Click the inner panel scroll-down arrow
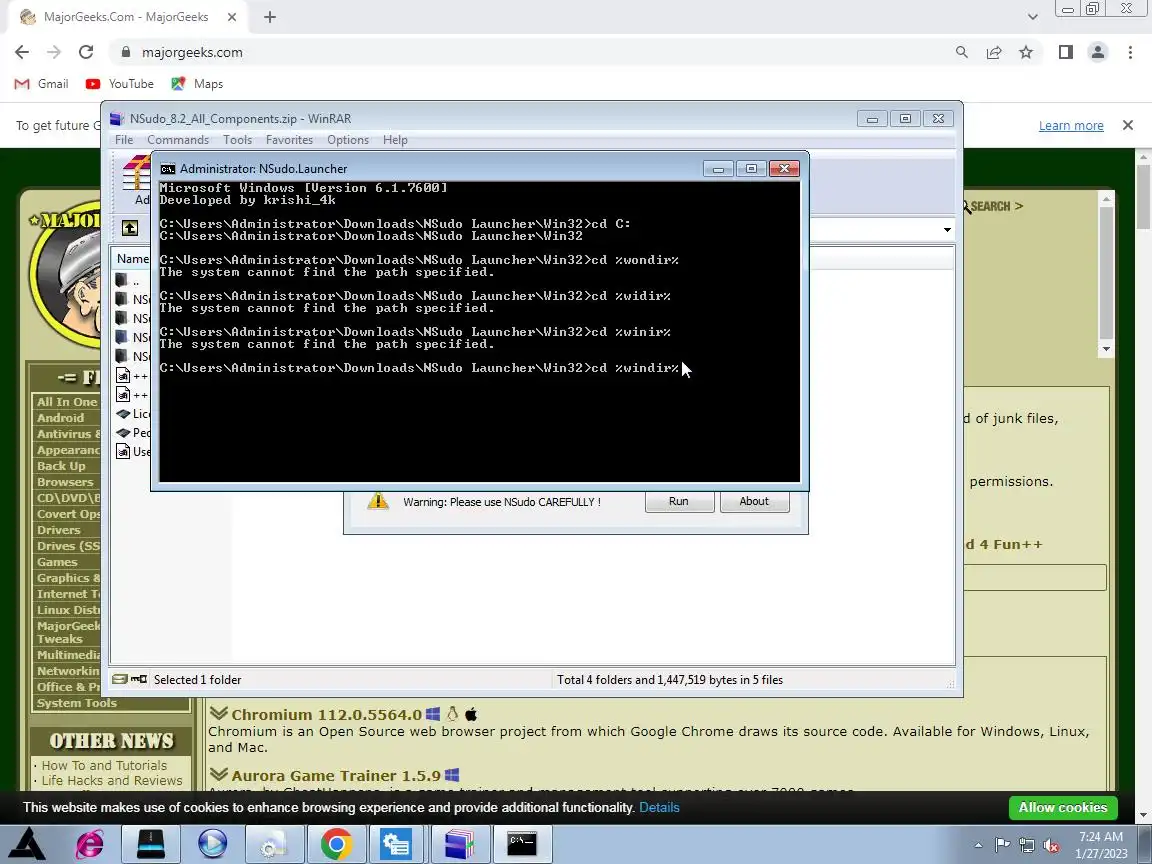The image size is (1152, 864). [x=1106, y=350]
